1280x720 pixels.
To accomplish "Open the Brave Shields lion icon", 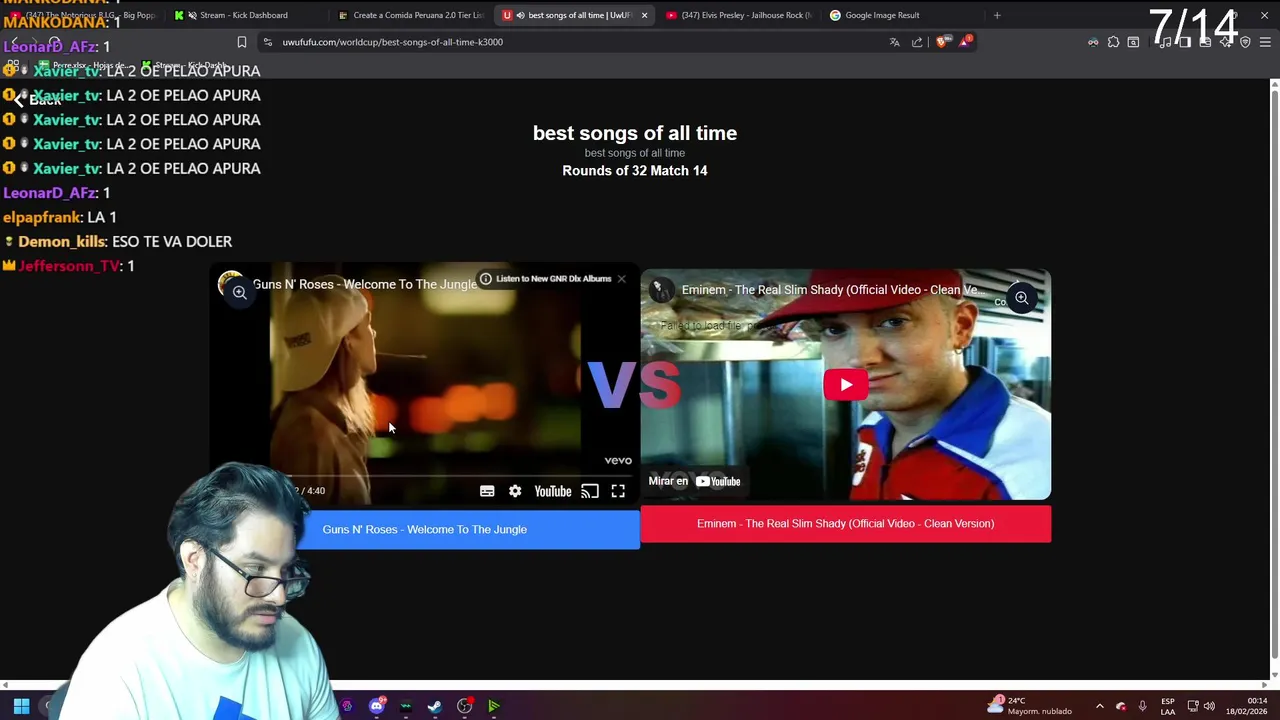I will click(x=942, y=42).
